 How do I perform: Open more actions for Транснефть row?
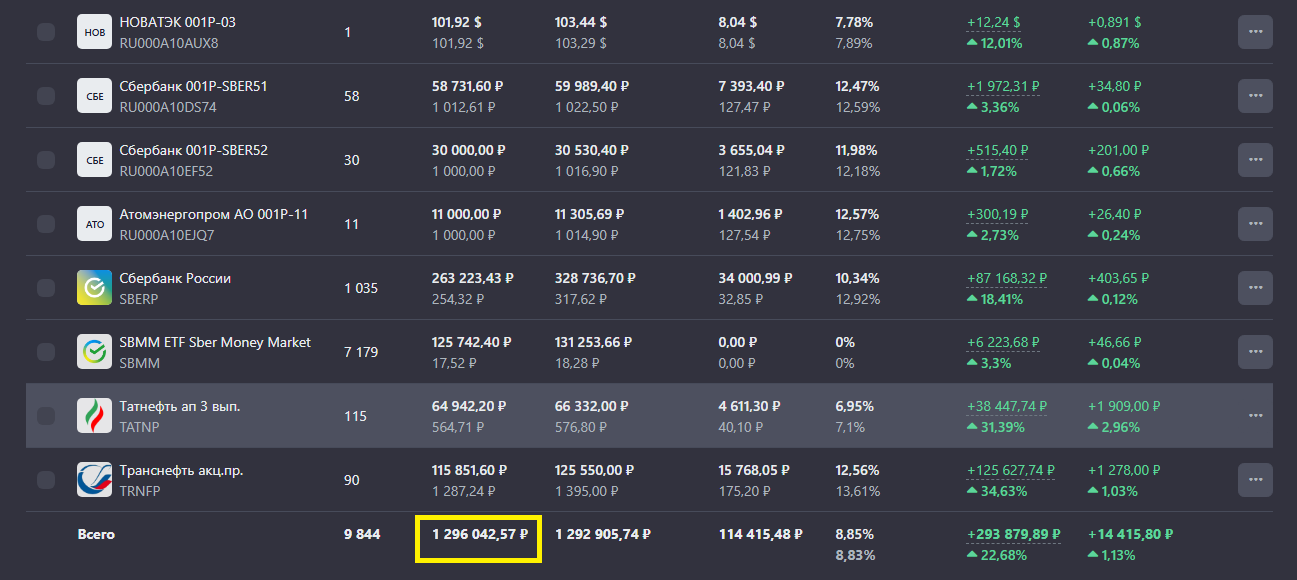click(x=1255, y=480)
